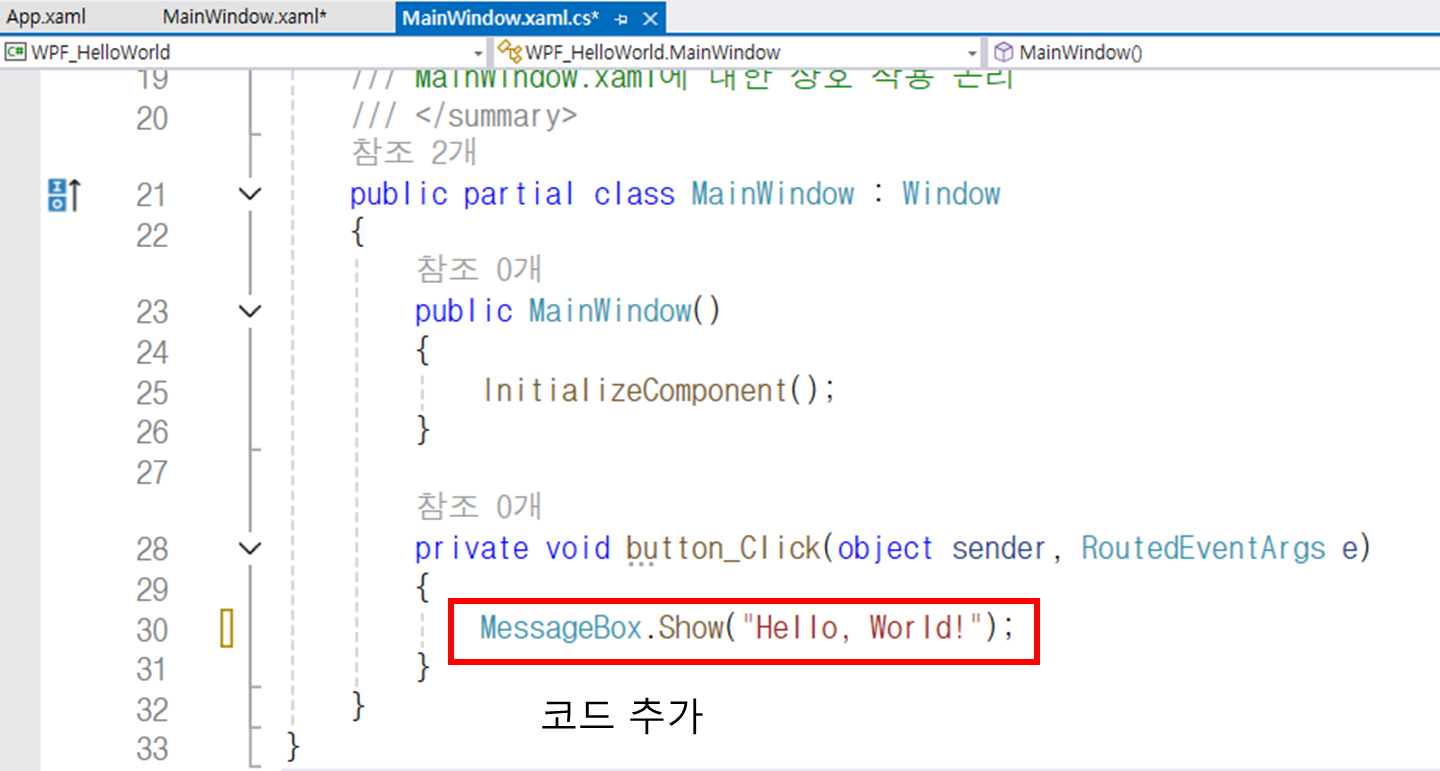Click line number 33 in the gutter
This screenshot has height=771, width=1440.
pos(152,748)
